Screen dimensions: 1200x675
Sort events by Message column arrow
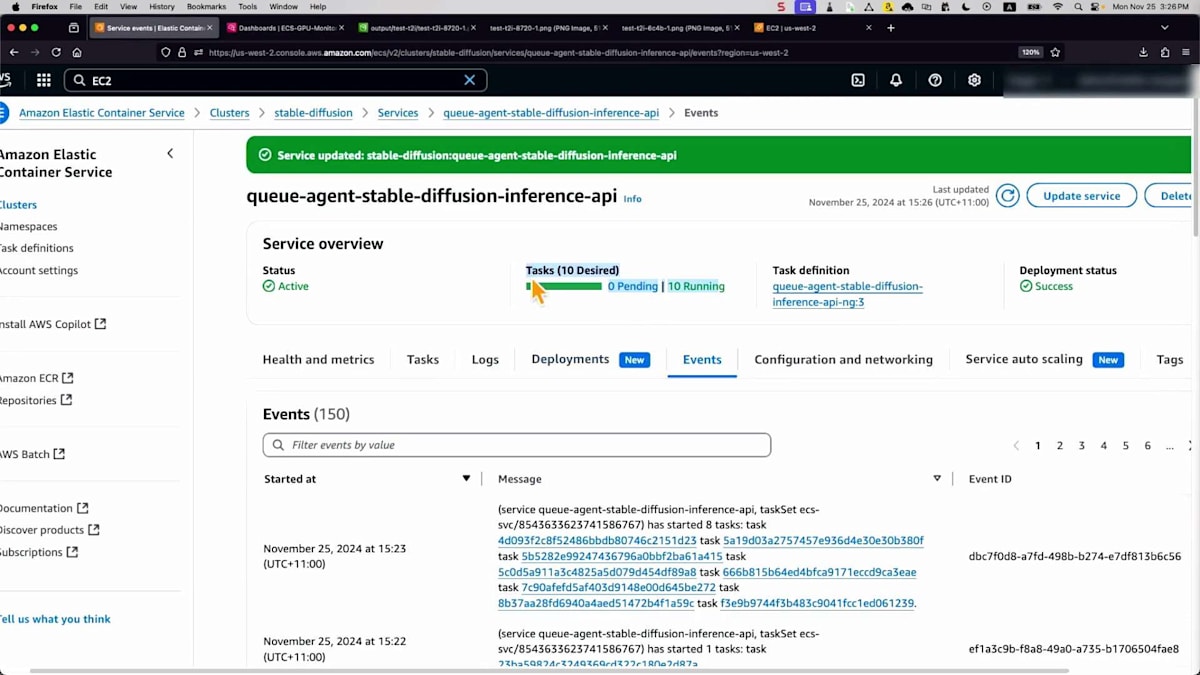click(x=937, y=479)
